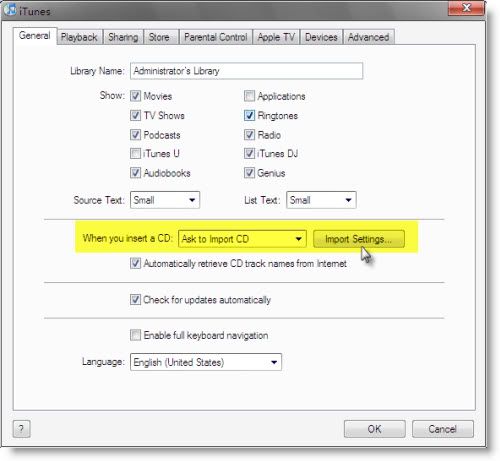Open the When you insert a CD dropdown
This screenshot has width=500, height=461.
click(242, 239)
